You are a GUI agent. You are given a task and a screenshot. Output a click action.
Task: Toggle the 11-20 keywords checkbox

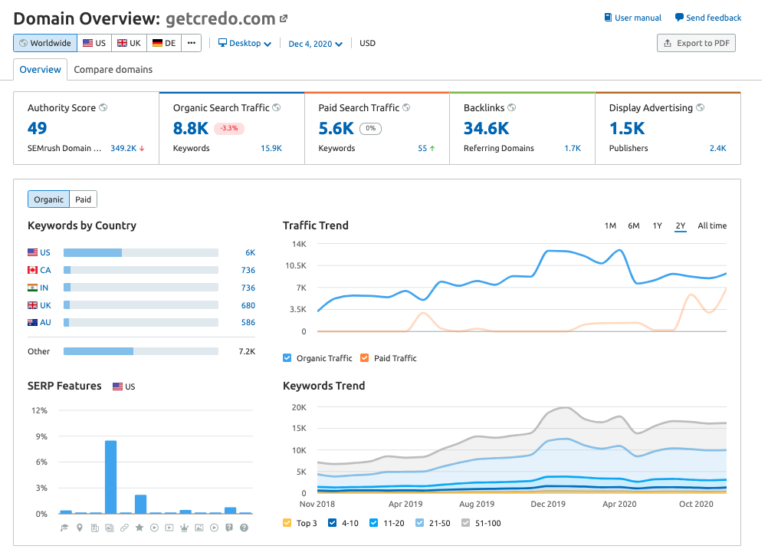(374, 523)
